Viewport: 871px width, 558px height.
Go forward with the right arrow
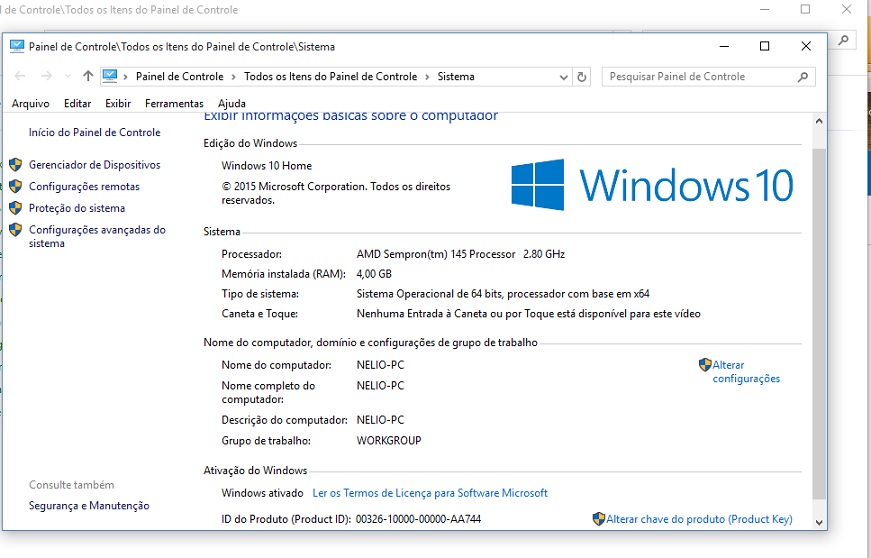(47, 76)
